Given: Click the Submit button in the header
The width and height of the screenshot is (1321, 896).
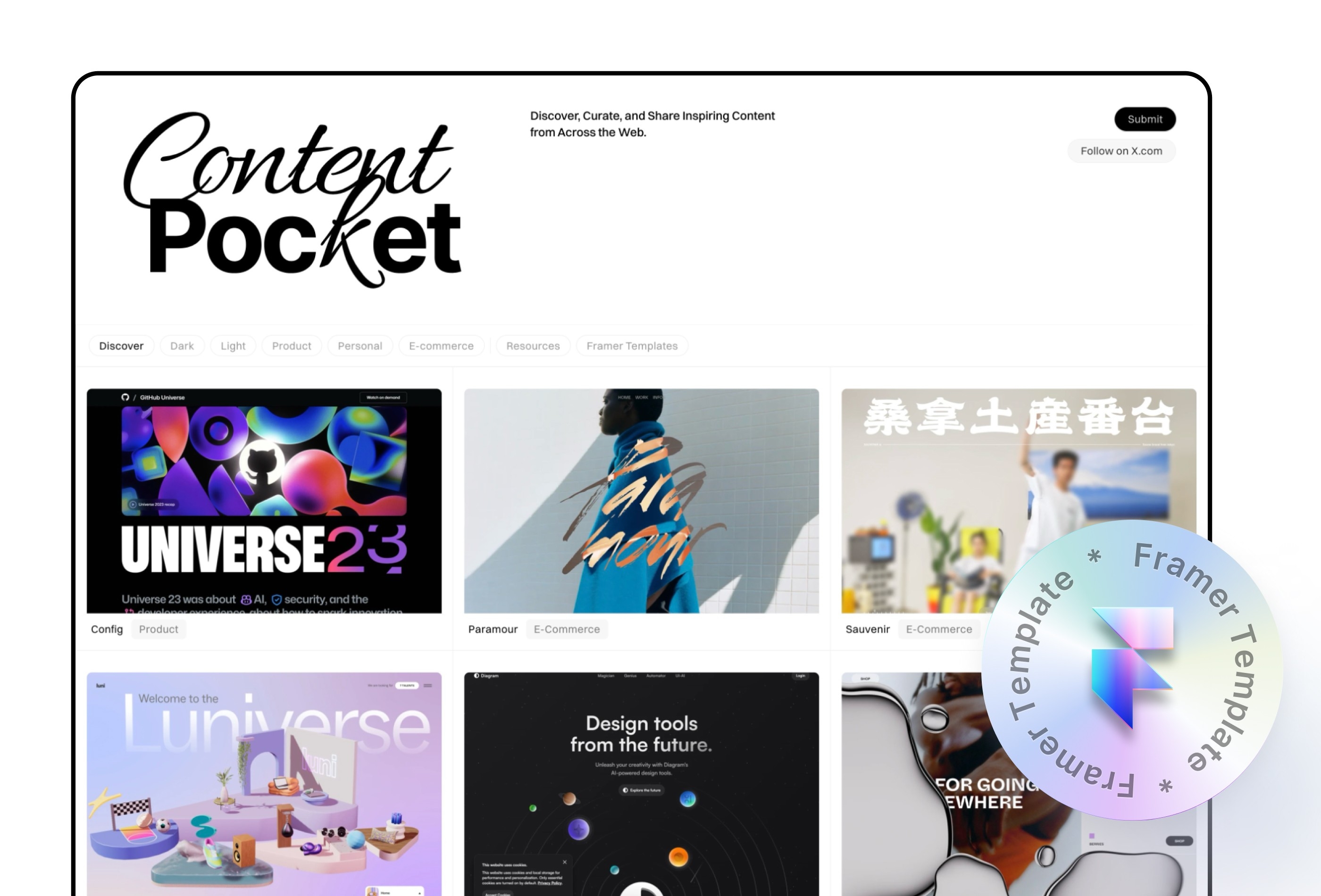Looking at the screenshot, I should [1145, 118].
